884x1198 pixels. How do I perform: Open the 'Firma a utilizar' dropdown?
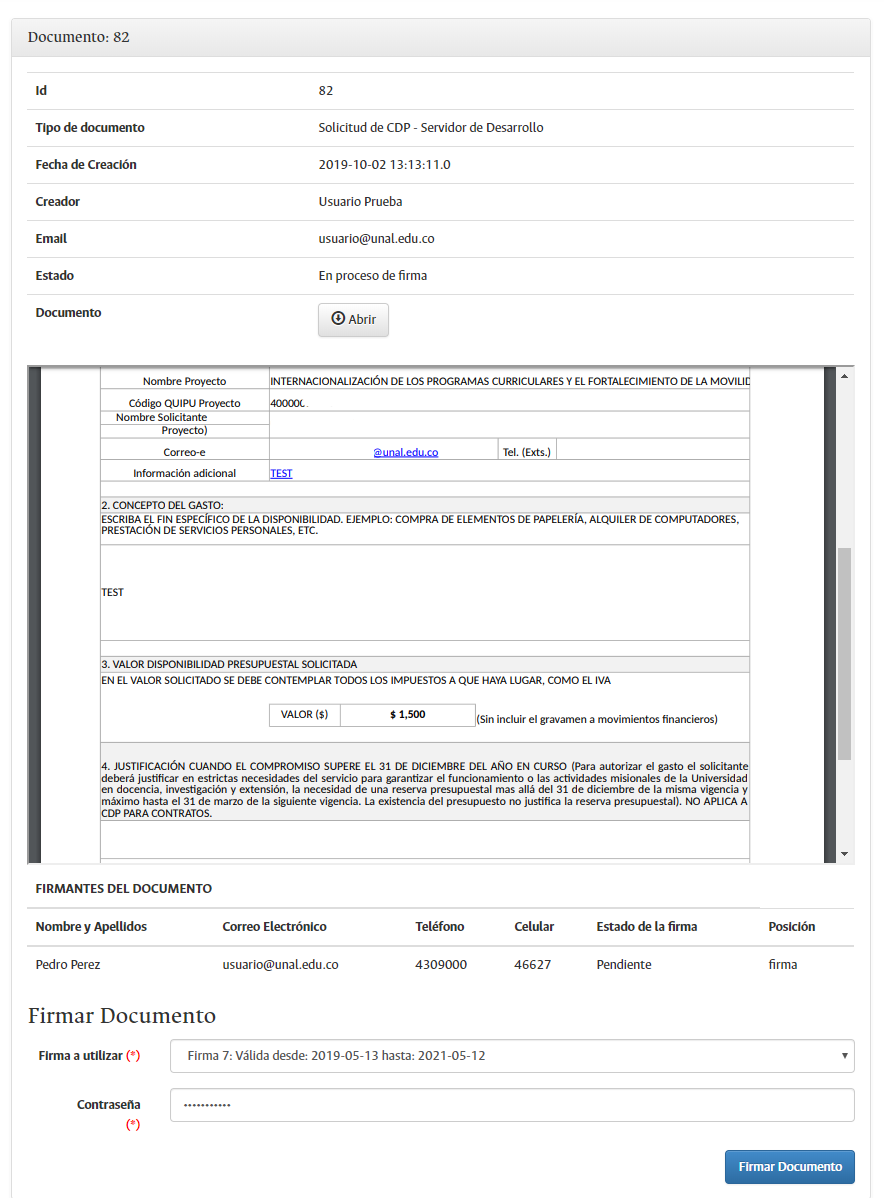tap(512, 1056)
